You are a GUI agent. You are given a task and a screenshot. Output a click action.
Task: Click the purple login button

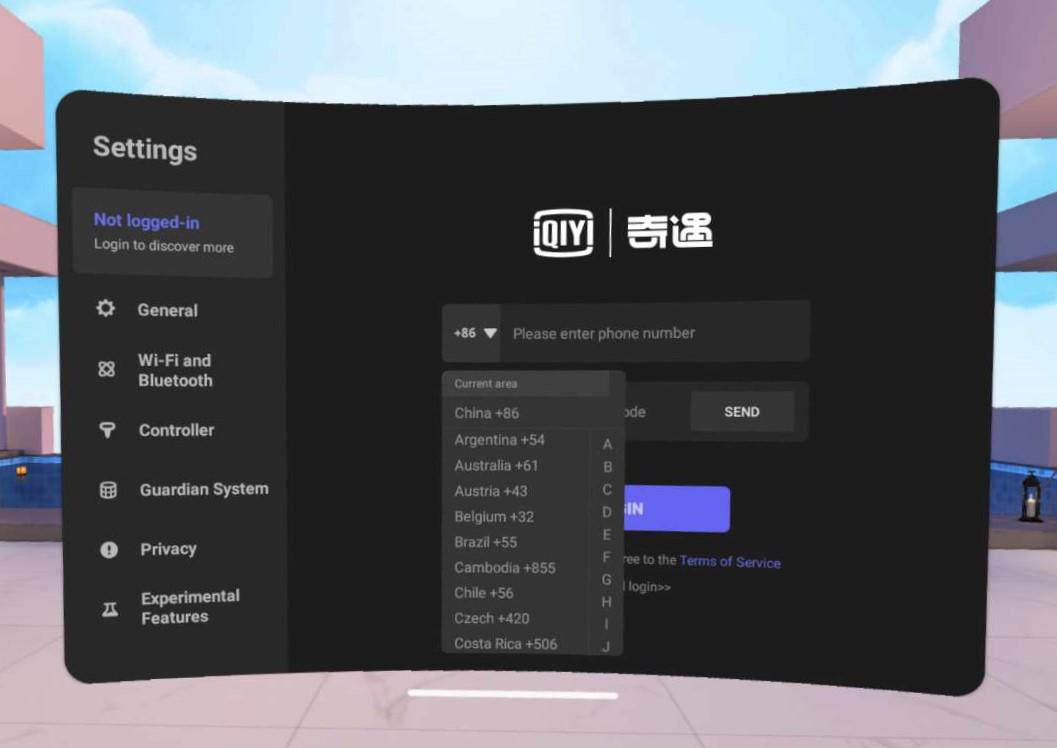click(677, 509)
